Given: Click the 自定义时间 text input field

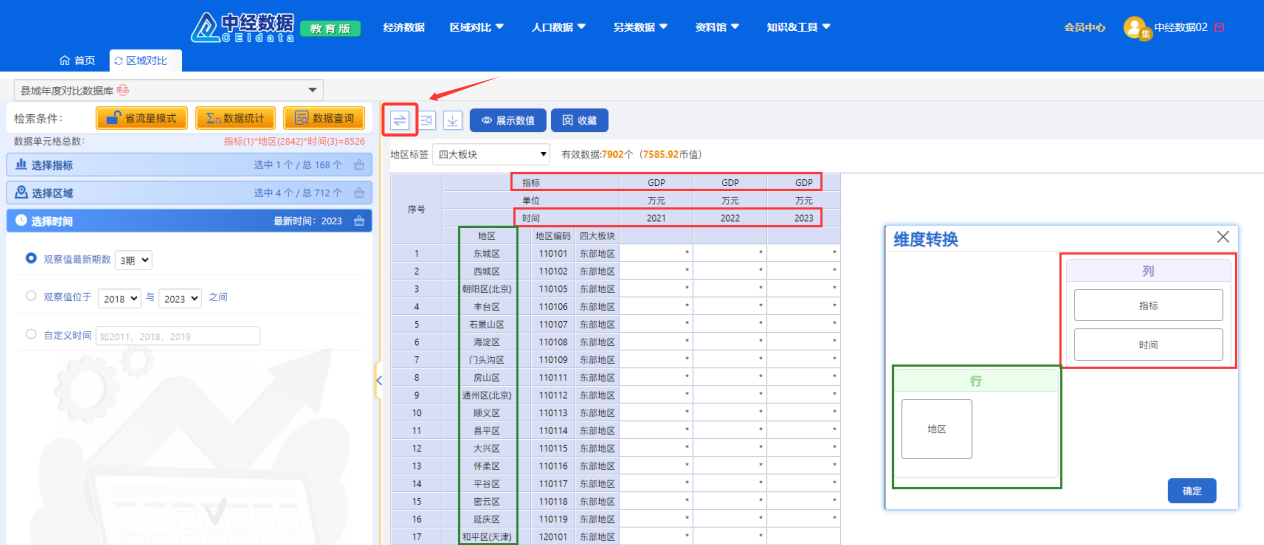Looking at the screenshot, I should pyautogui.click(x=177, y=336).
